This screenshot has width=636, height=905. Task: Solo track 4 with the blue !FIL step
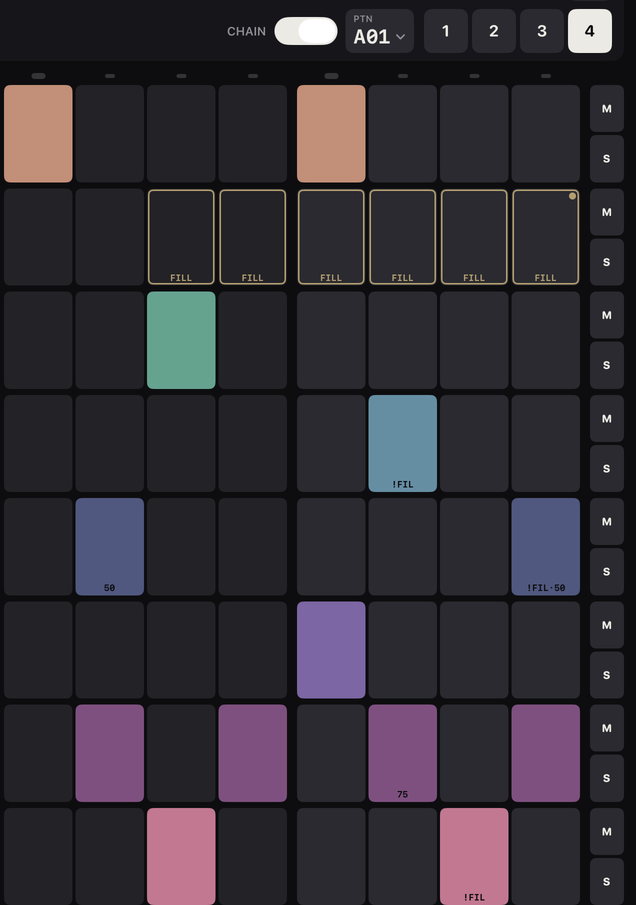tap(607, 469)
